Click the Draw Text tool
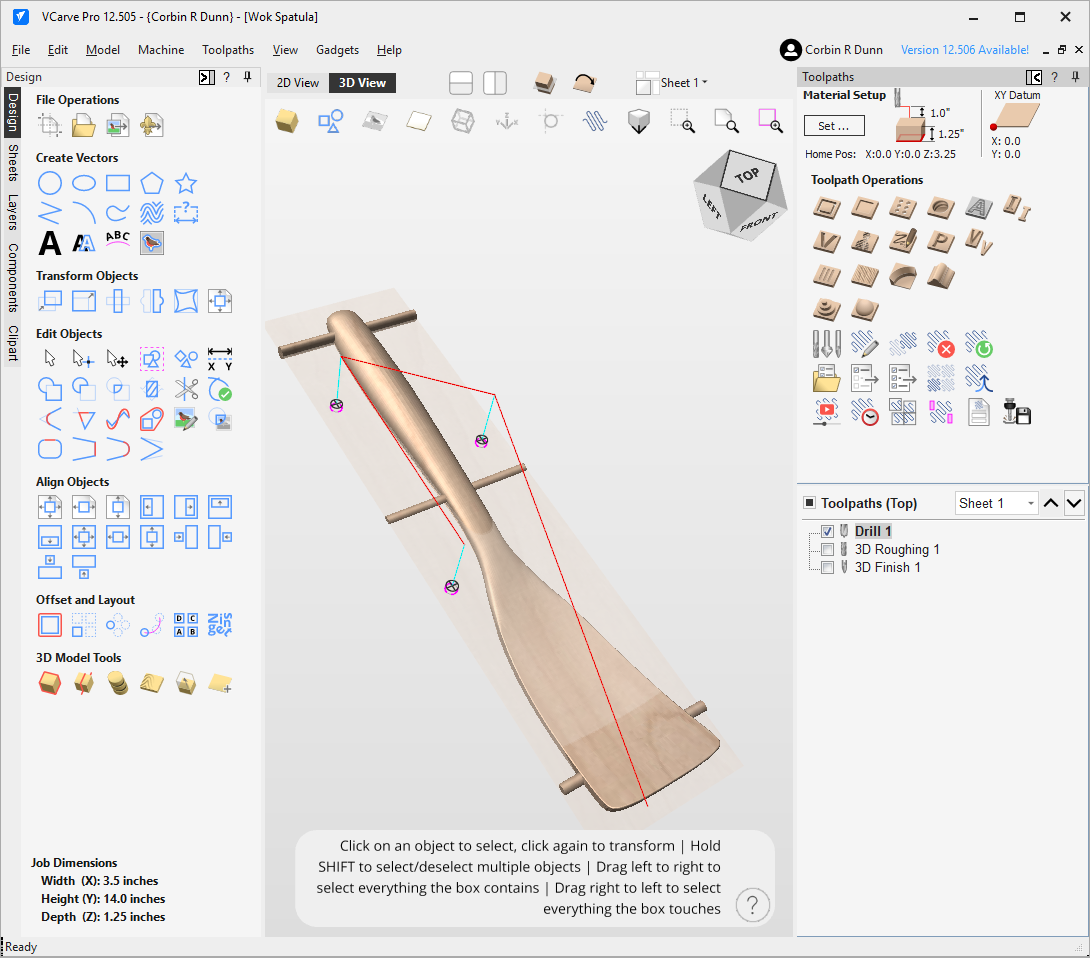Image resolution: width=1090 pixels, height=958 pixels. click(50, 242)
